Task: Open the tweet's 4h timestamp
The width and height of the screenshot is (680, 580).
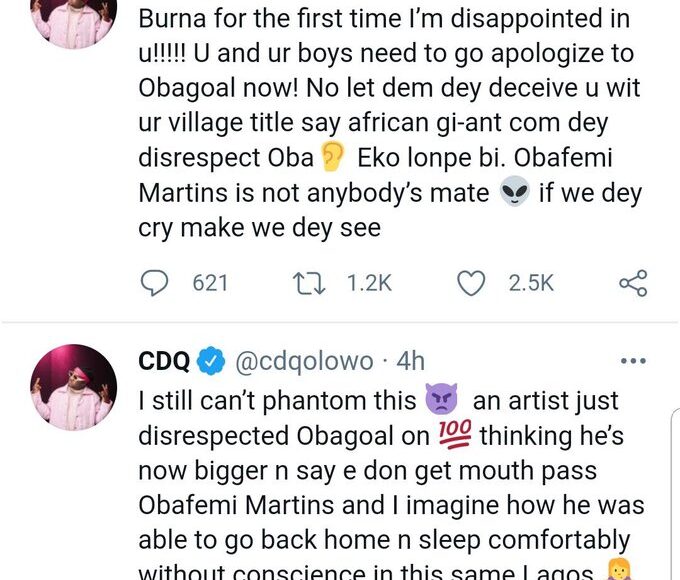Action: tap(410, 361)
